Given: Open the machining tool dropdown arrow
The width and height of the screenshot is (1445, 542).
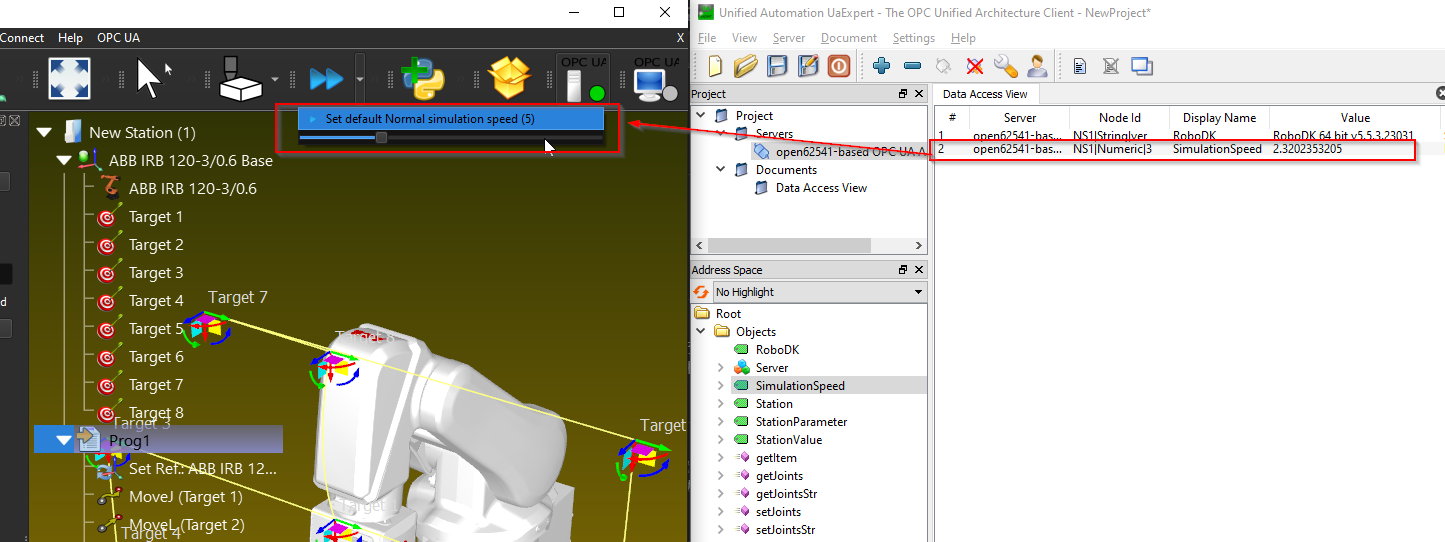Looking at the screenshot, I should click(275, 79).
